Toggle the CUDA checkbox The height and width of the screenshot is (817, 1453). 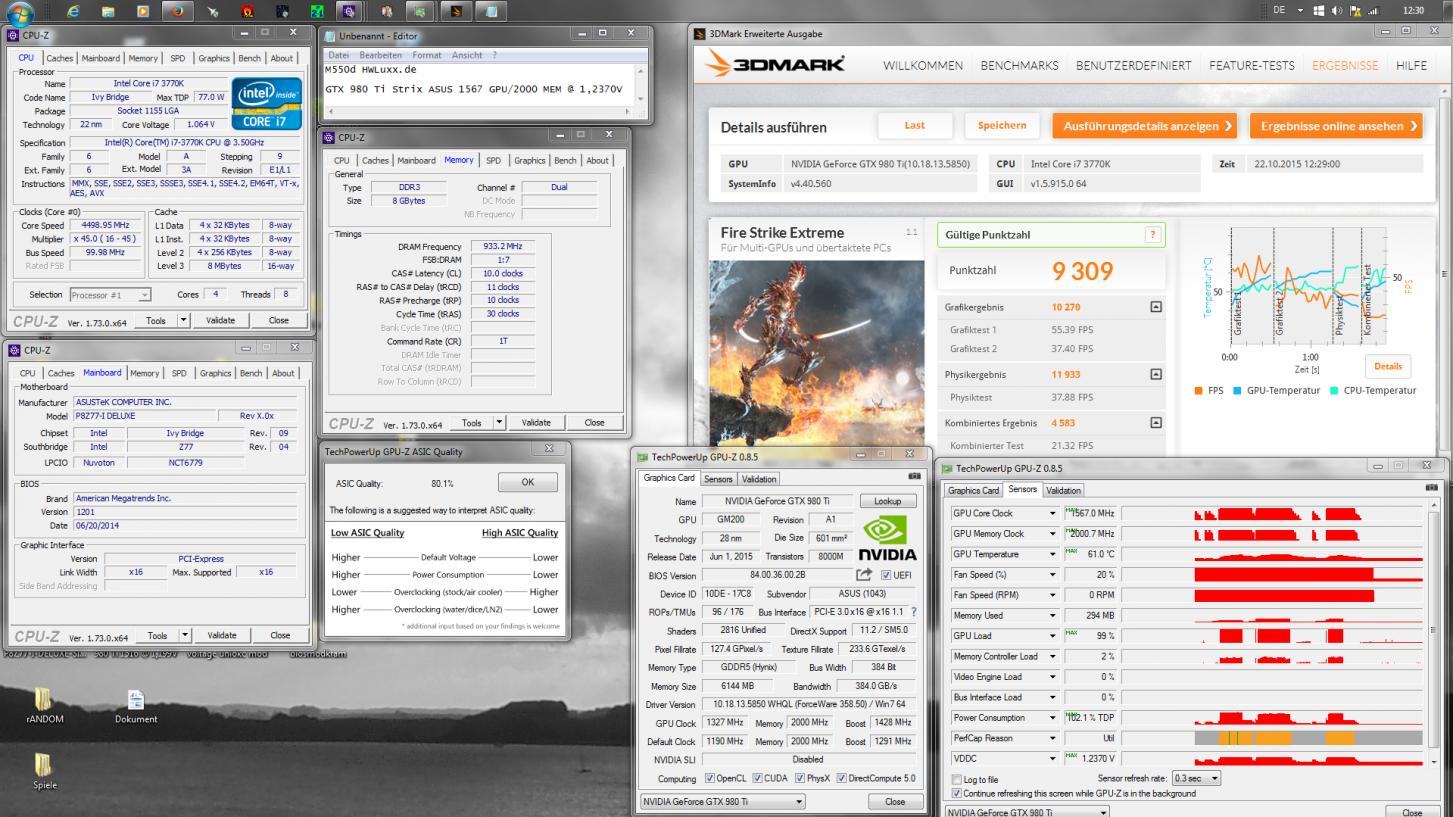coord(757,778)
